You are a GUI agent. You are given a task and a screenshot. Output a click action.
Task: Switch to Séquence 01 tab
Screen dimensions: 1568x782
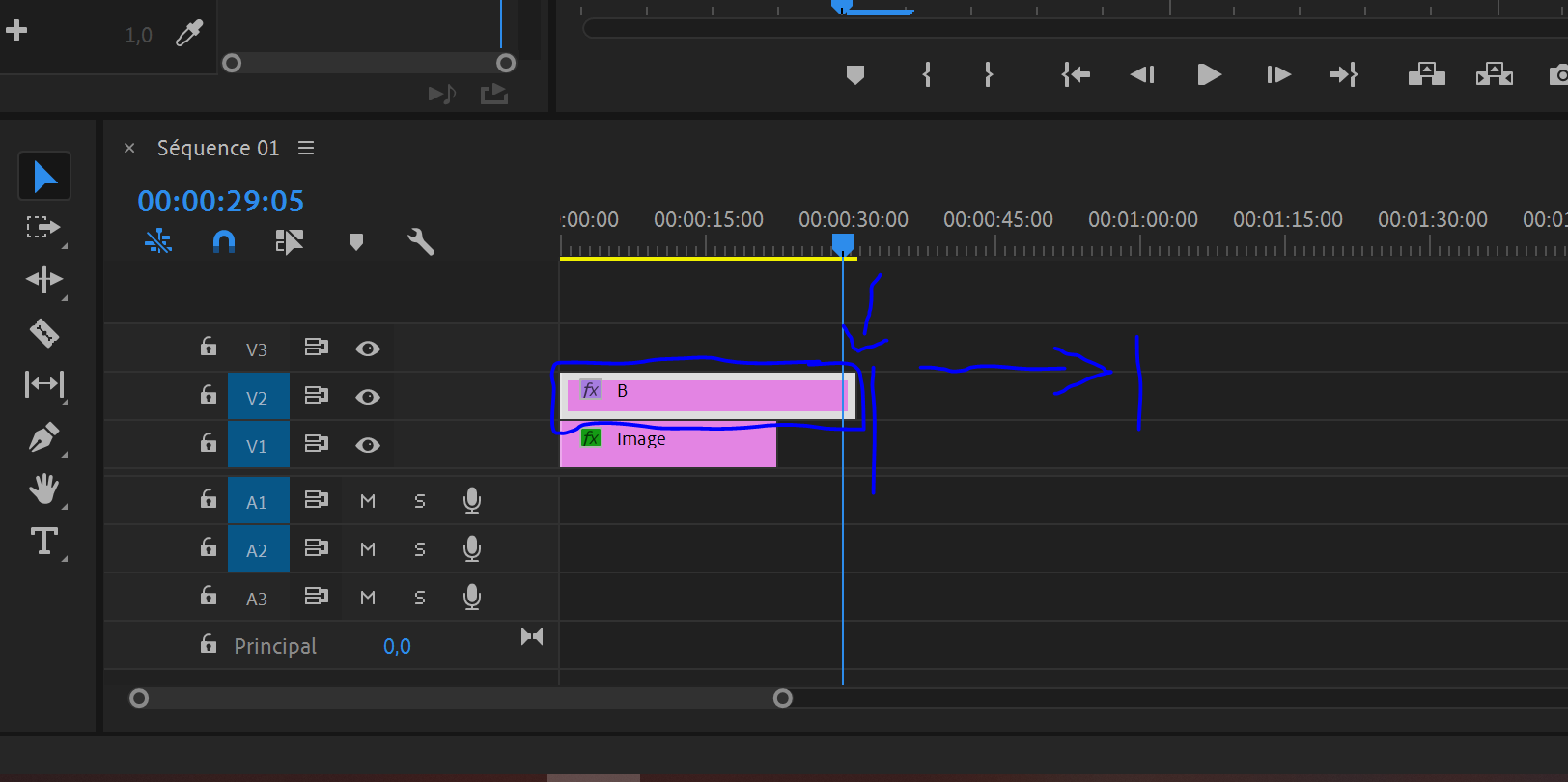(x=218, y=148)
